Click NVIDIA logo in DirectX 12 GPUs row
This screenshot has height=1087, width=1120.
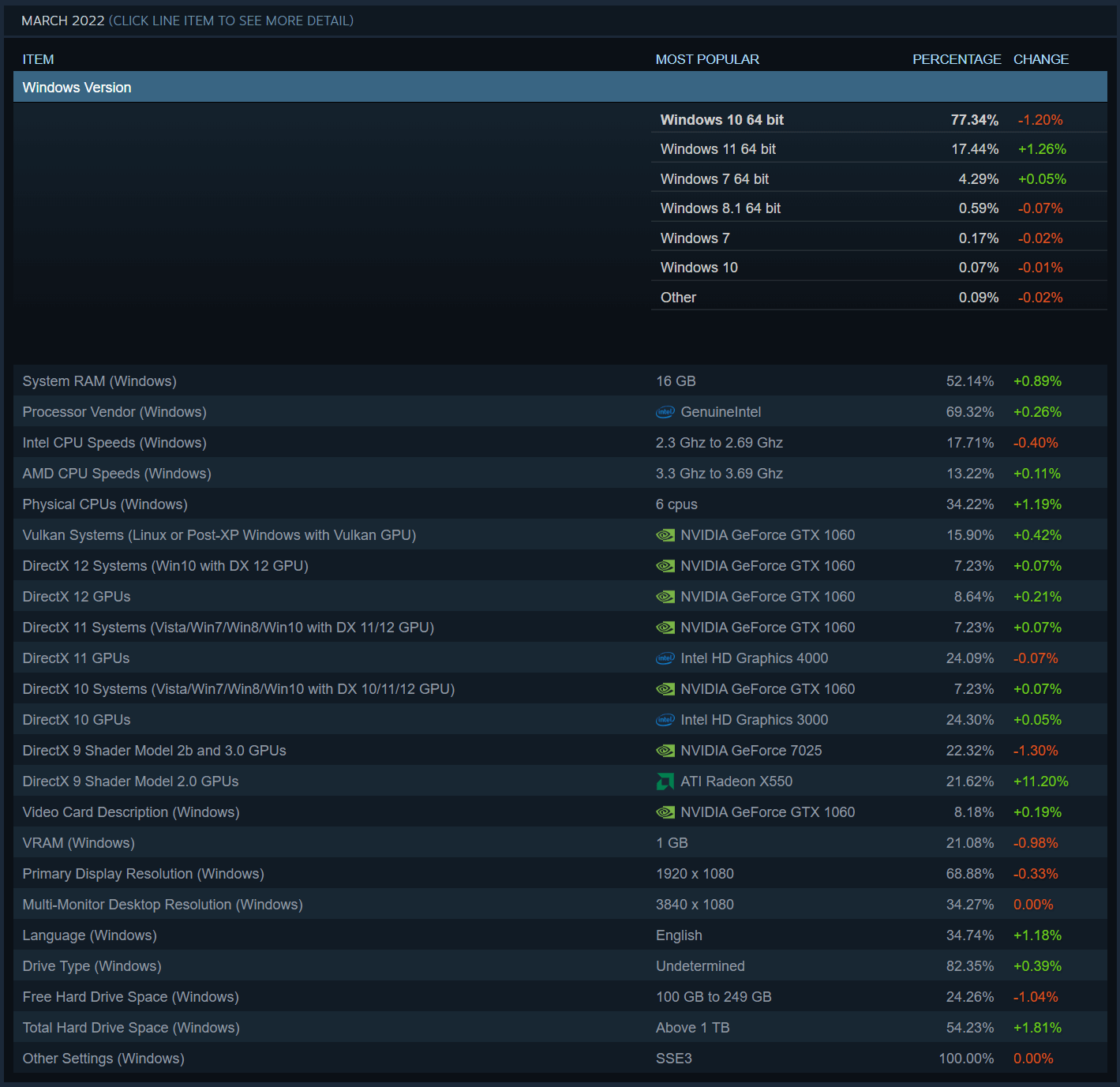[665, 597]
